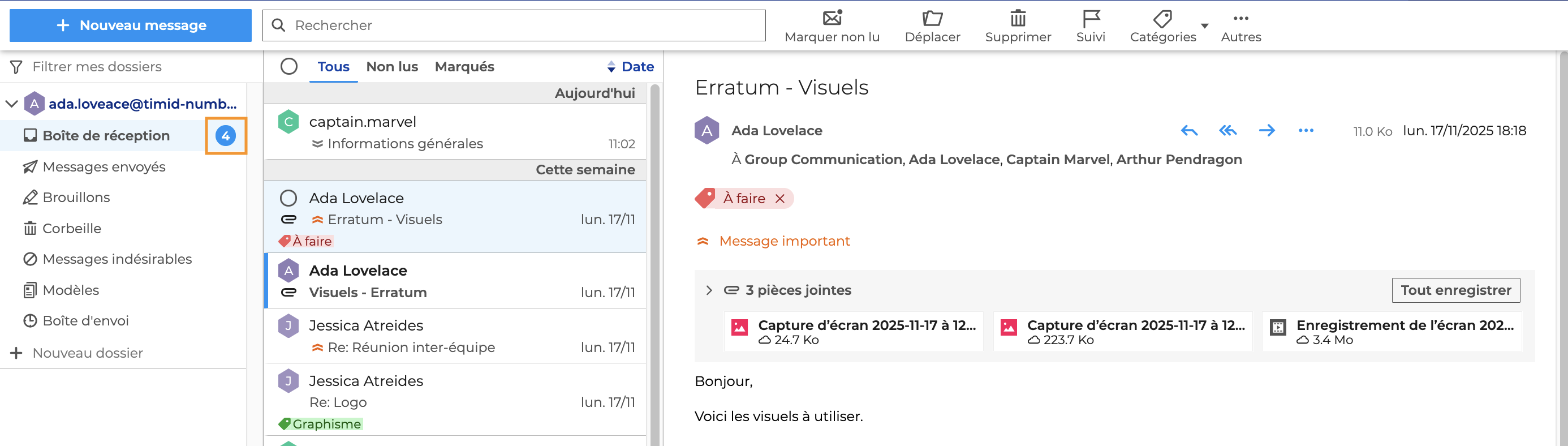Click the Nouveau message button
1568x446 pixels.
(x=130, y=25)
